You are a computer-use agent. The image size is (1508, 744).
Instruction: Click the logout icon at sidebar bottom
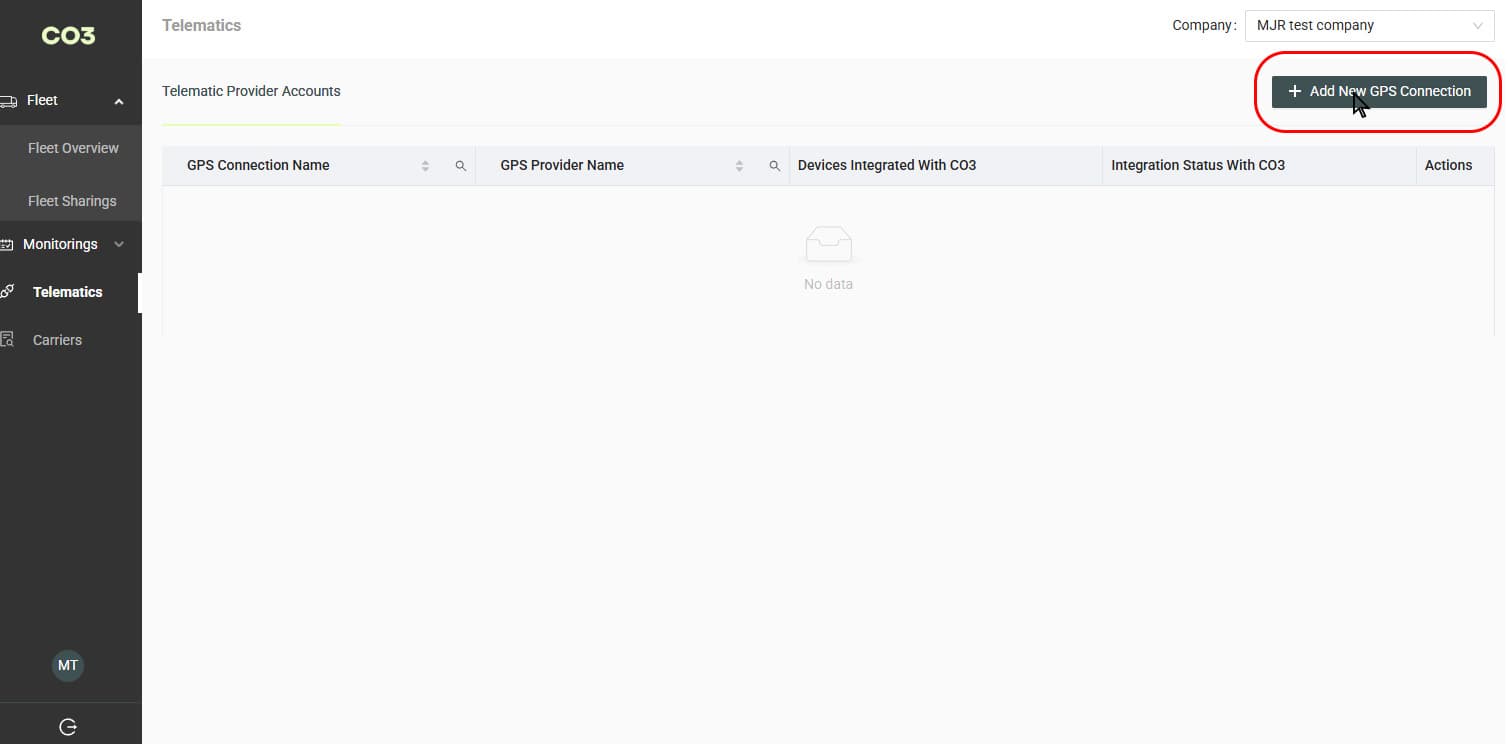[67, 727]
